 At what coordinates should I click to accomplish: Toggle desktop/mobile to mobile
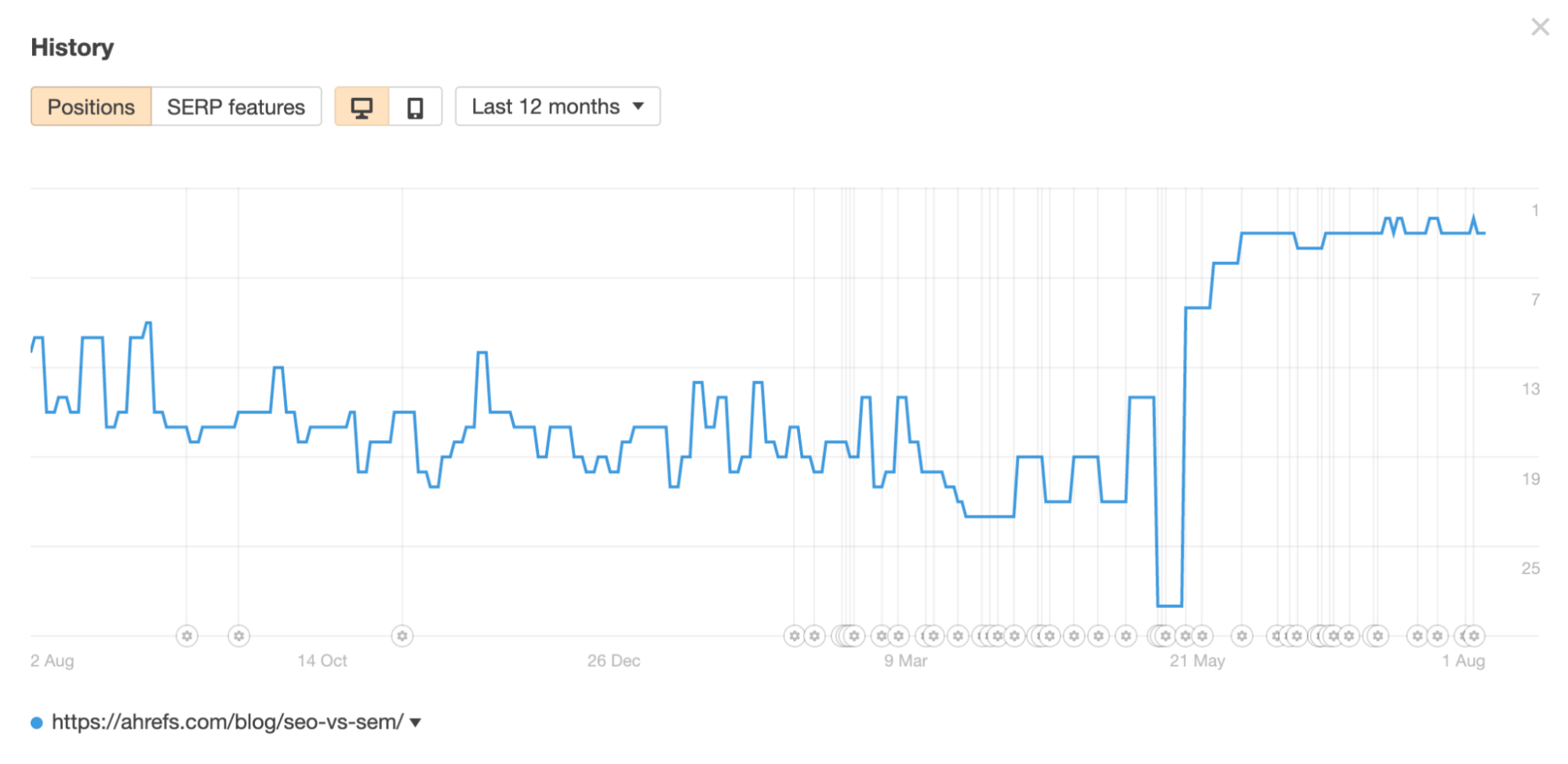416,106
